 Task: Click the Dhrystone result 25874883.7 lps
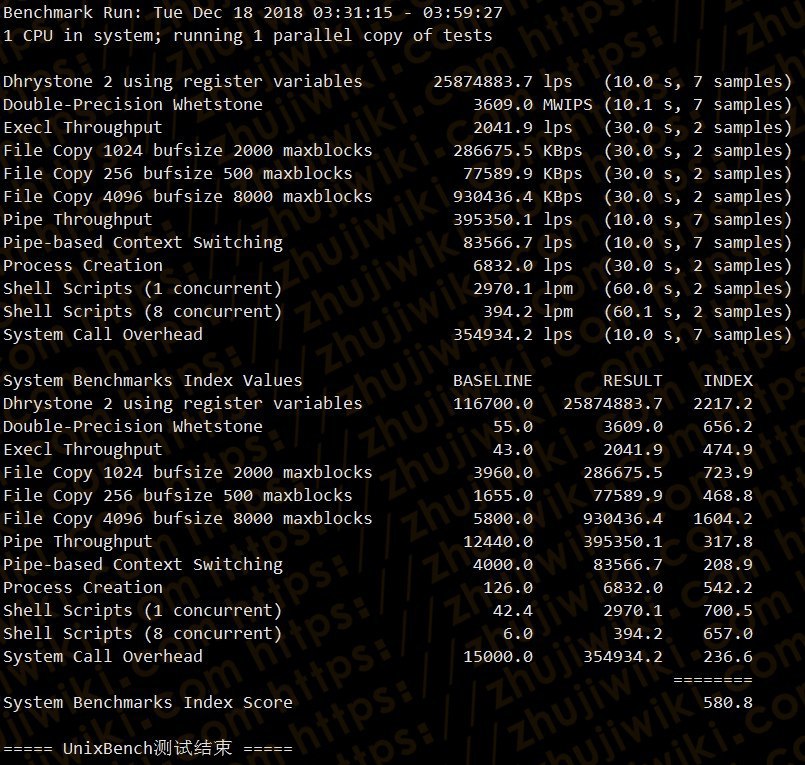pos(503,82)
